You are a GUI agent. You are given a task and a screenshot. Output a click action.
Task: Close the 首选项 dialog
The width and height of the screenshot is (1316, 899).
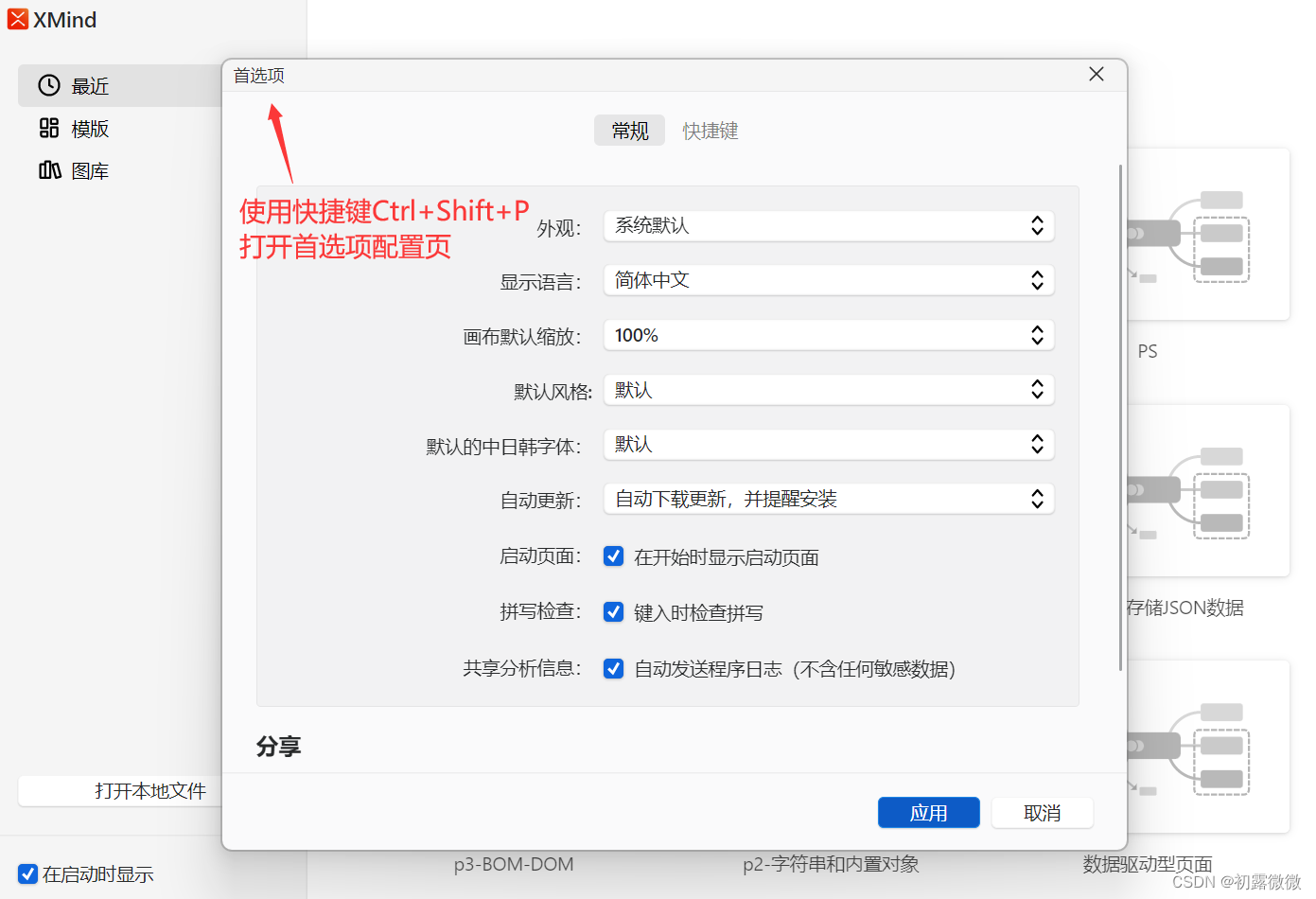[x=1097, y=74]
